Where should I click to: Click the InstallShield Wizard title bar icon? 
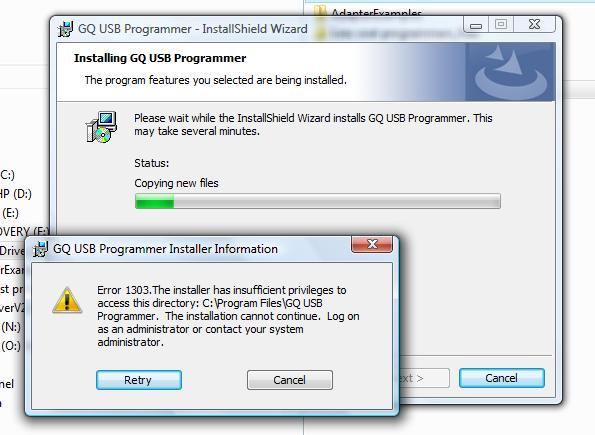pos(65,29)
